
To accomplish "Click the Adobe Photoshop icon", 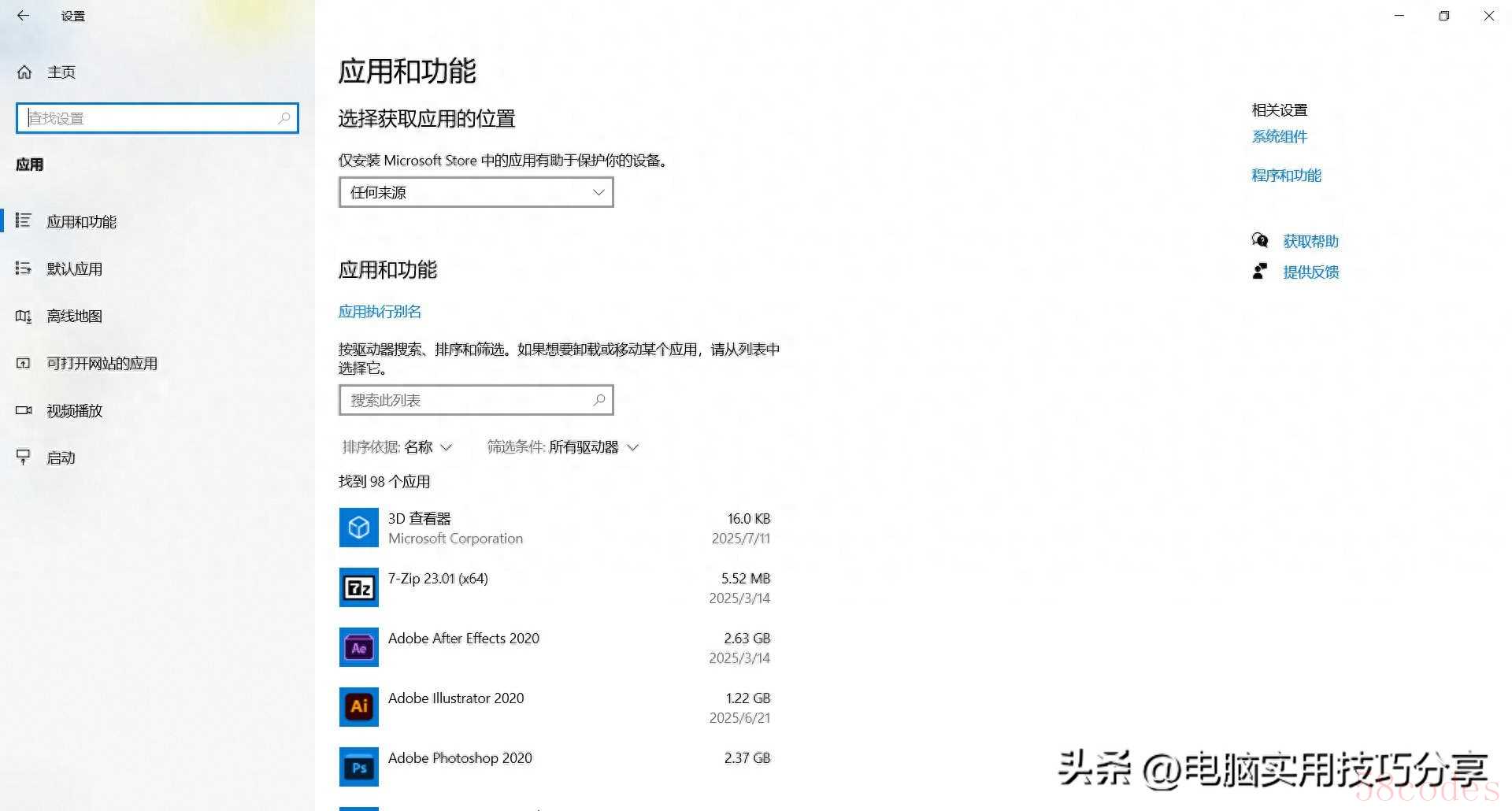I will coord(358,767).
